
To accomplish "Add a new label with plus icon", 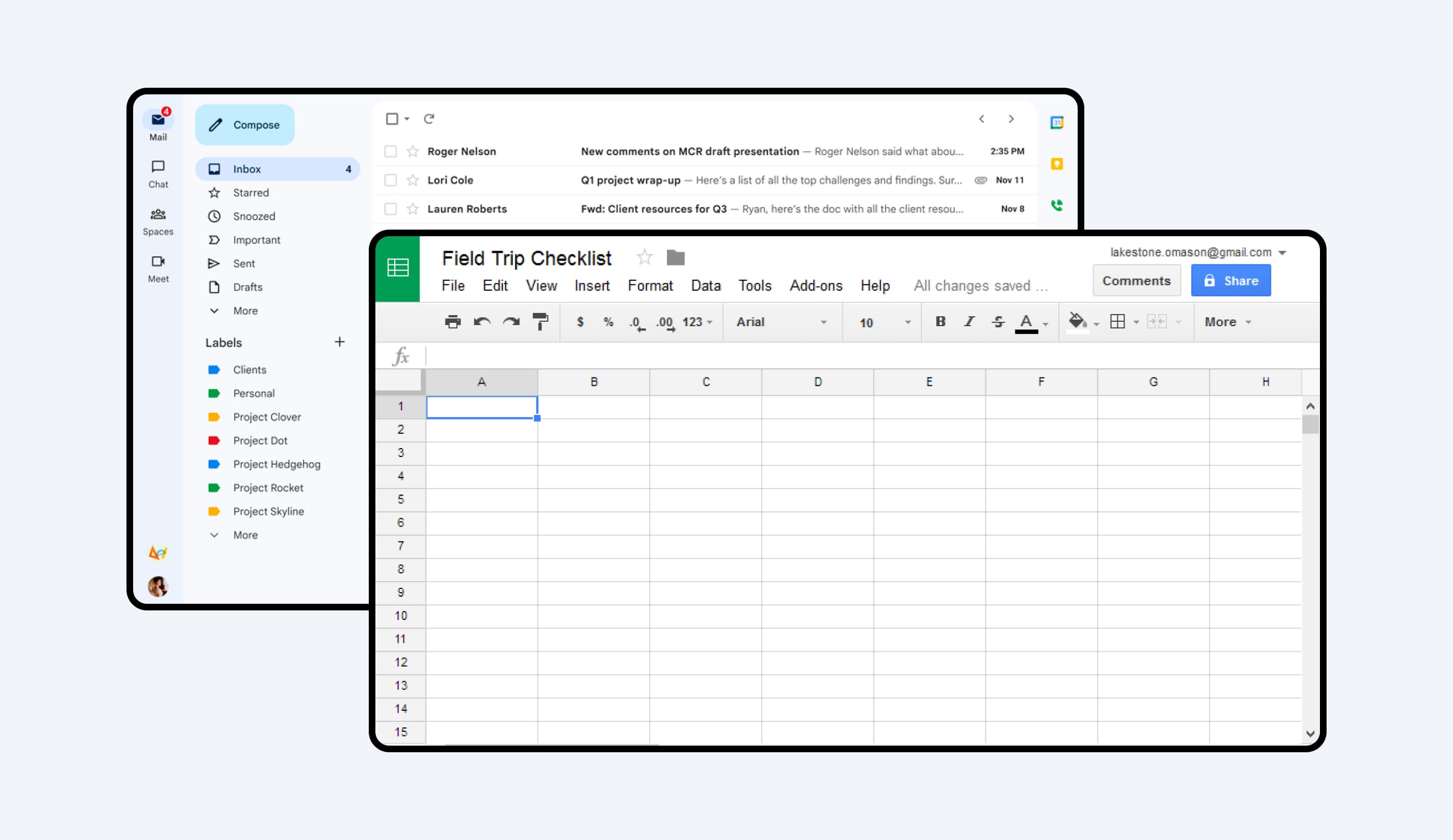I will point(340,342).
